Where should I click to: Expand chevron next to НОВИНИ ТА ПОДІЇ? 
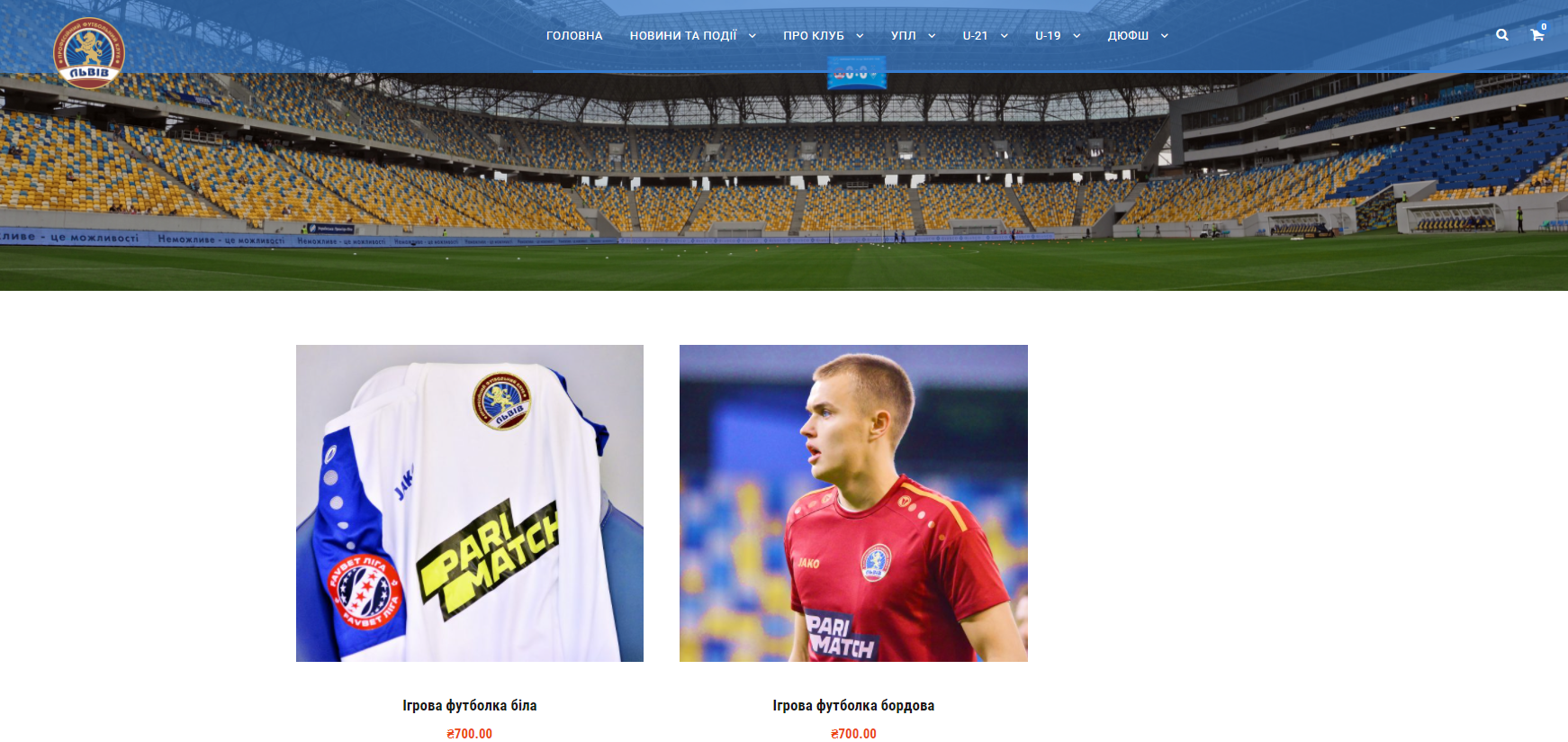(x=752, y=36)
